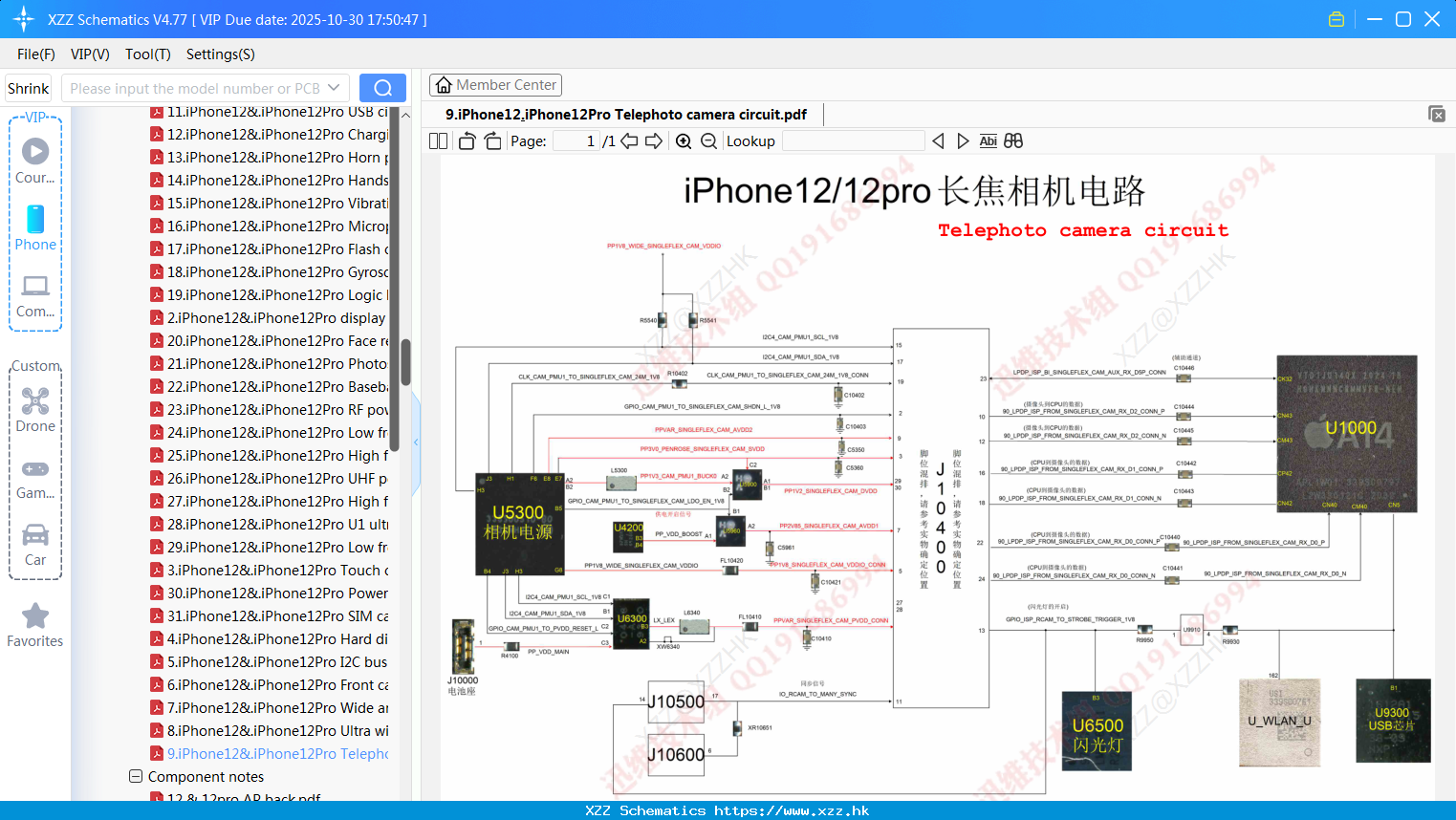
Task: Open 13.iPhone12&iPhone12Pro Horn file
Action: pos(269,158)
